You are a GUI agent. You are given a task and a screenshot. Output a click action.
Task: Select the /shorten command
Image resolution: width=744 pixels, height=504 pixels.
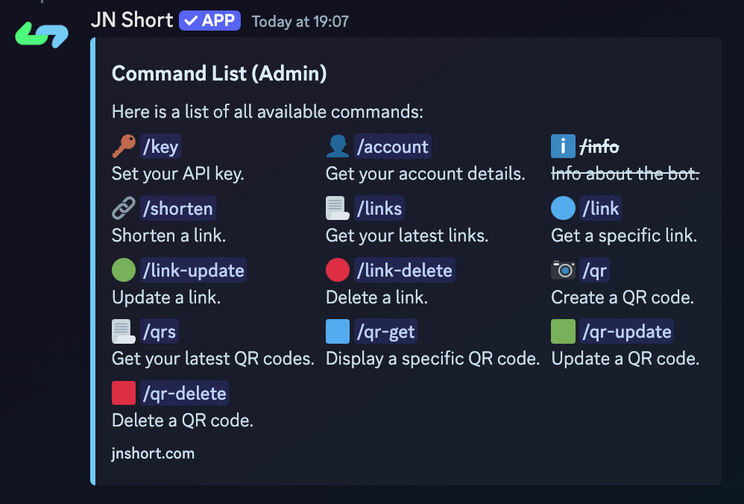tap(178, 209)
